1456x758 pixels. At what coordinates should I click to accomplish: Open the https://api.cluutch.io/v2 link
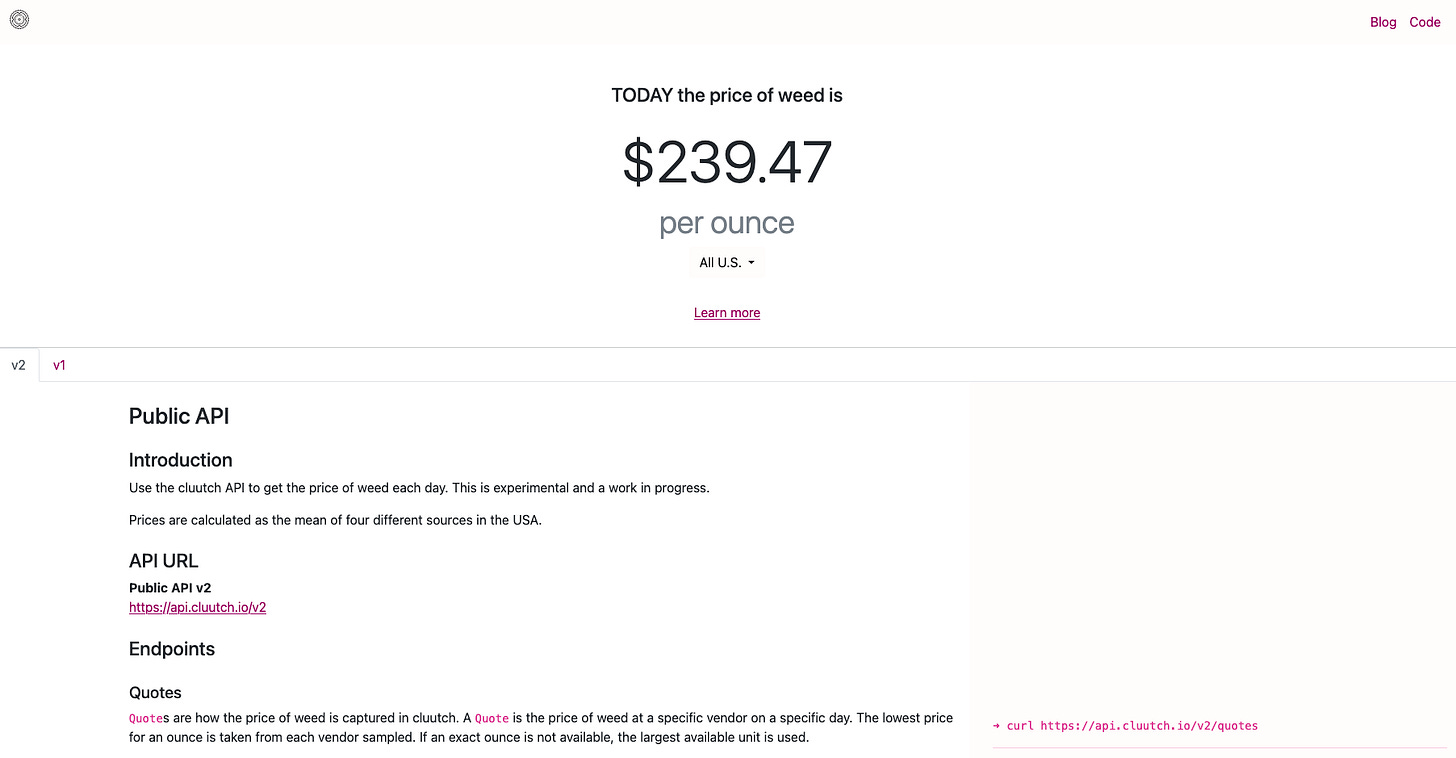coord(197,607)
